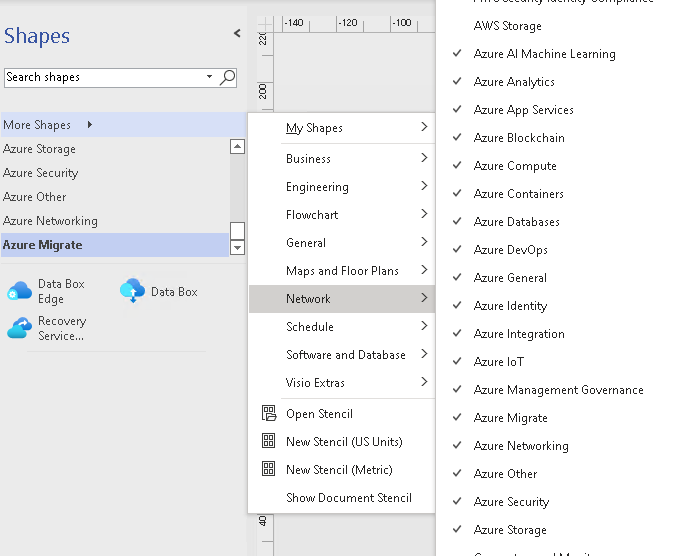
Task: Expand Software and Database category
Action: click(342, 355)
